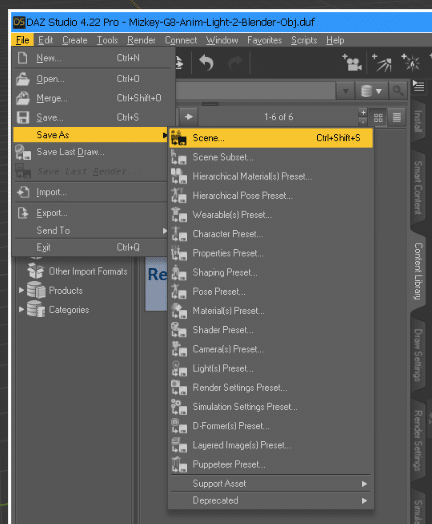This screenshot has height=524, width=432.
Task: Choose Render Settings Preset...
Action: (x=270, y=388)
